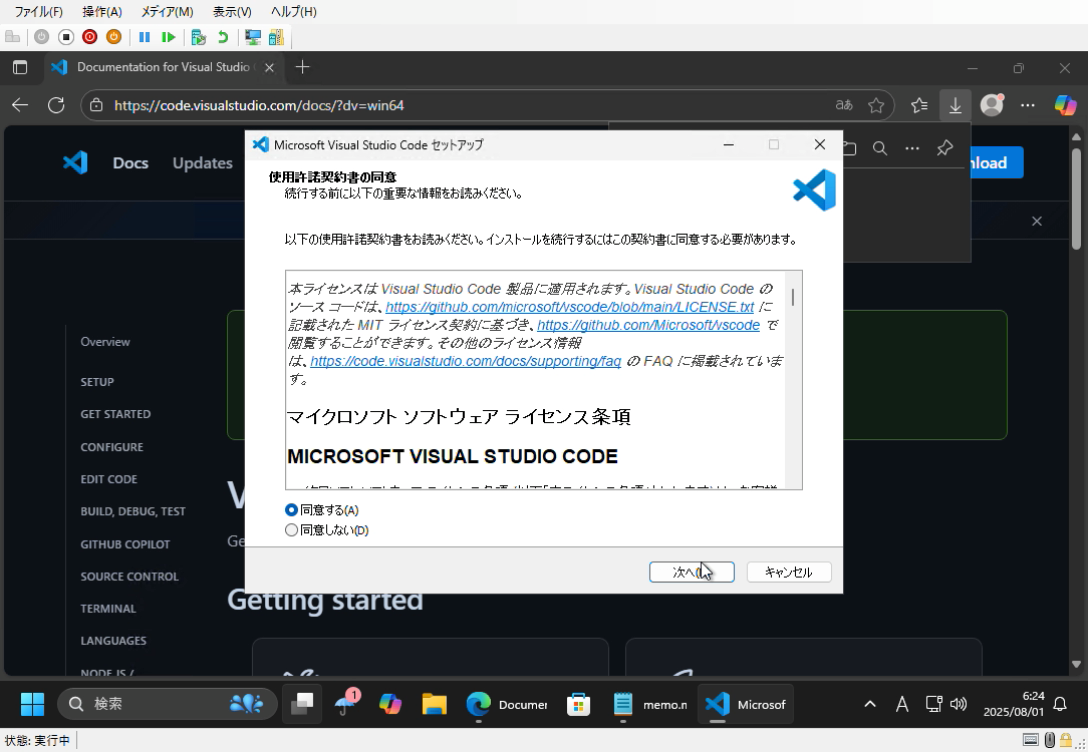This screenshot has width=1088, height=752.
Task: Click the Hyper-V revert arrow icon
Action: point(223,37)
